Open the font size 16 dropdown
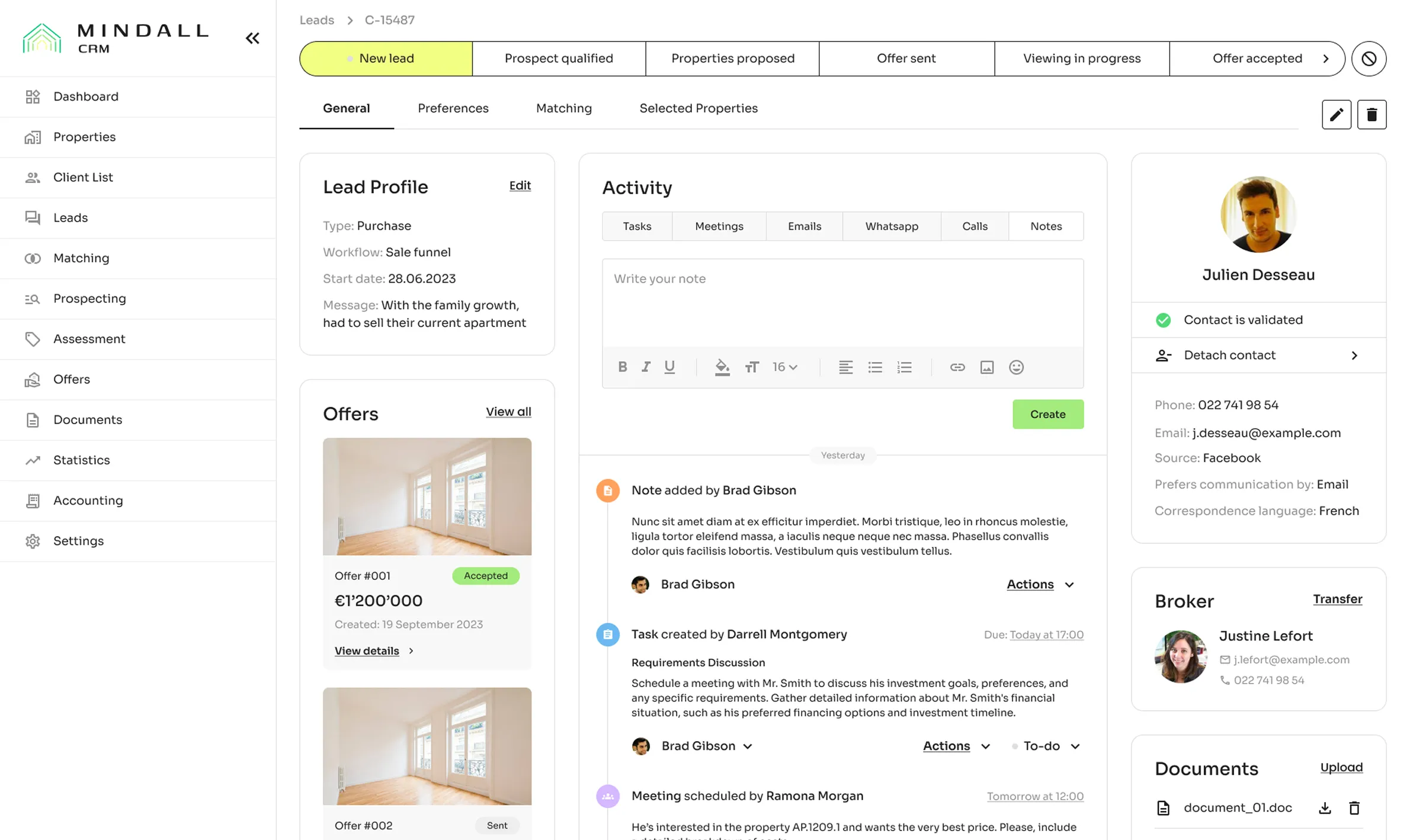Image resolution: width=1410 pixels, height=840 pixels. pyautogui.click(x=785, y=367)
